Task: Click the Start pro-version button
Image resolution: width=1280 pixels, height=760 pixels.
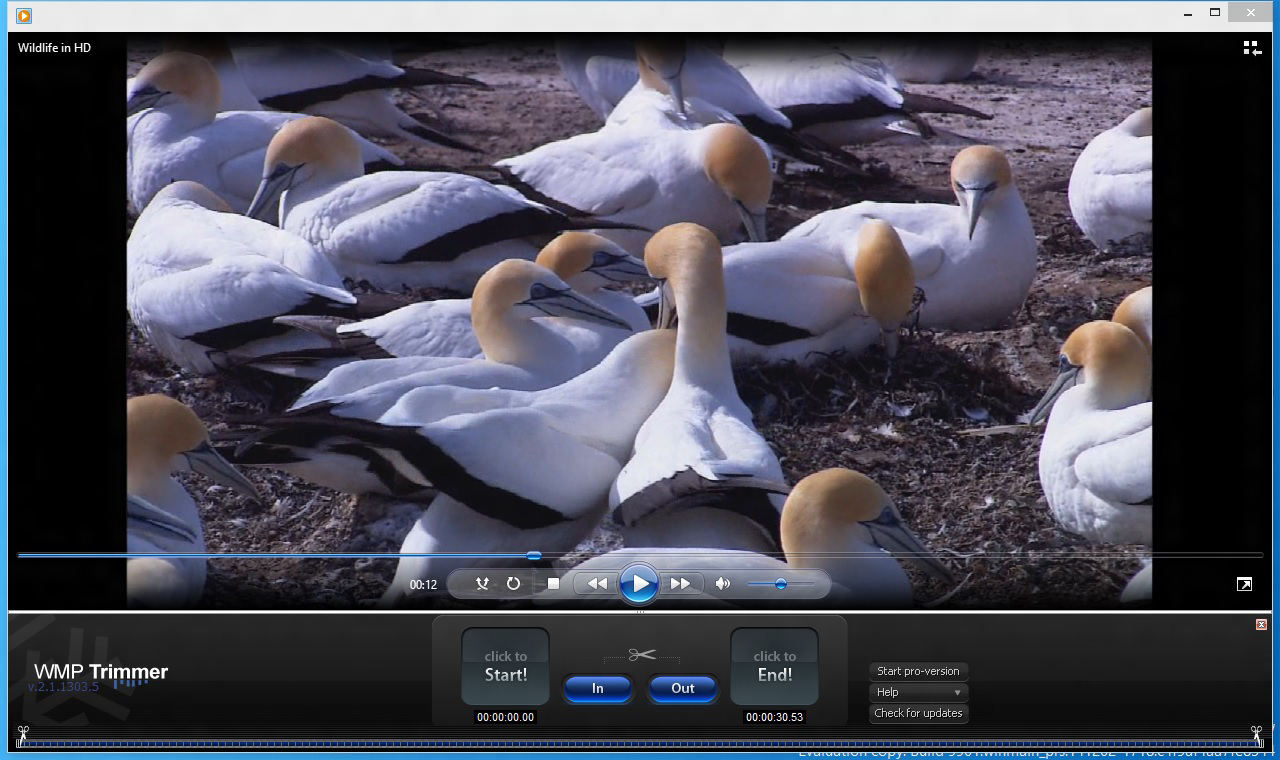Action: 918,671
